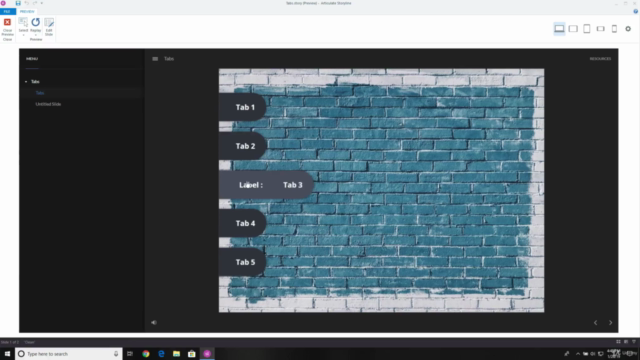Click the microphone icon in search box
Viewport: 640px width, 360px height.
(x=116, y=354)
